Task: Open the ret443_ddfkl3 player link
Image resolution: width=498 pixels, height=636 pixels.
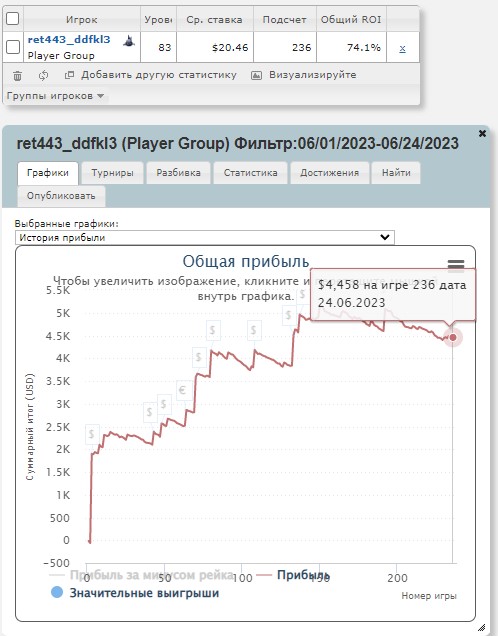Action: click(69, 40)
